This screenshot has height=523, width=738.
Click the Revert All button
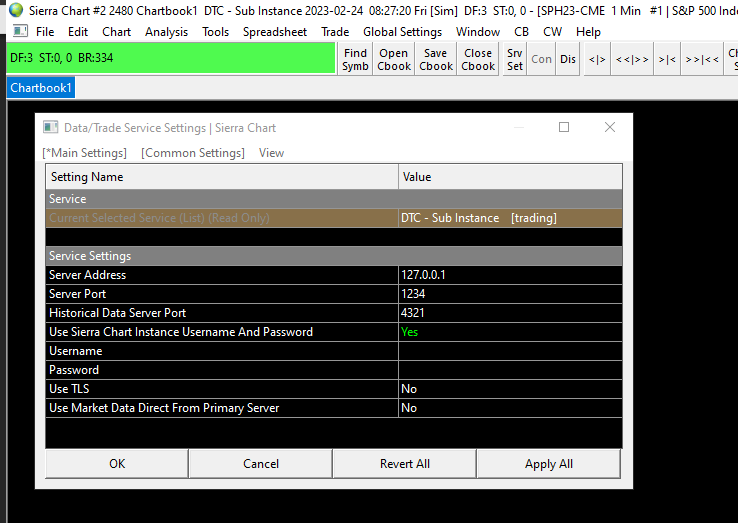405,464
